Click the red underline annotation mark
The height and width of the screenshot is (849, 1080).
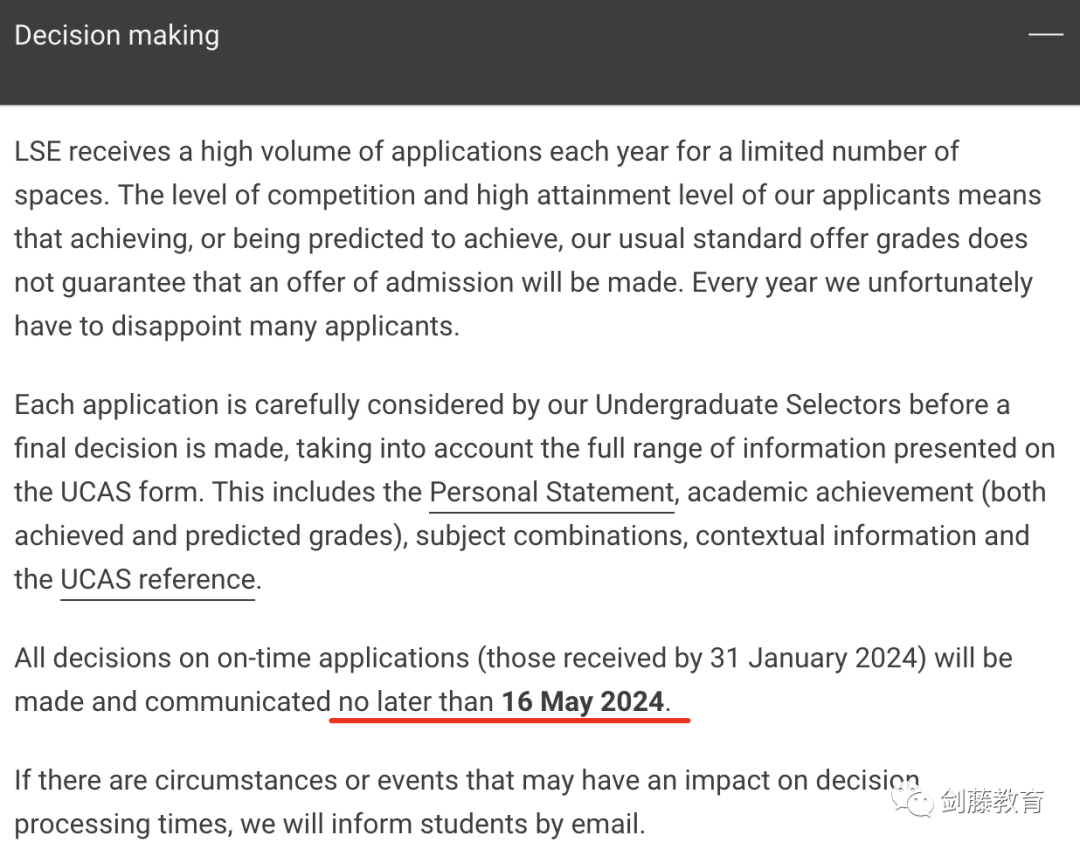point(510,720)
